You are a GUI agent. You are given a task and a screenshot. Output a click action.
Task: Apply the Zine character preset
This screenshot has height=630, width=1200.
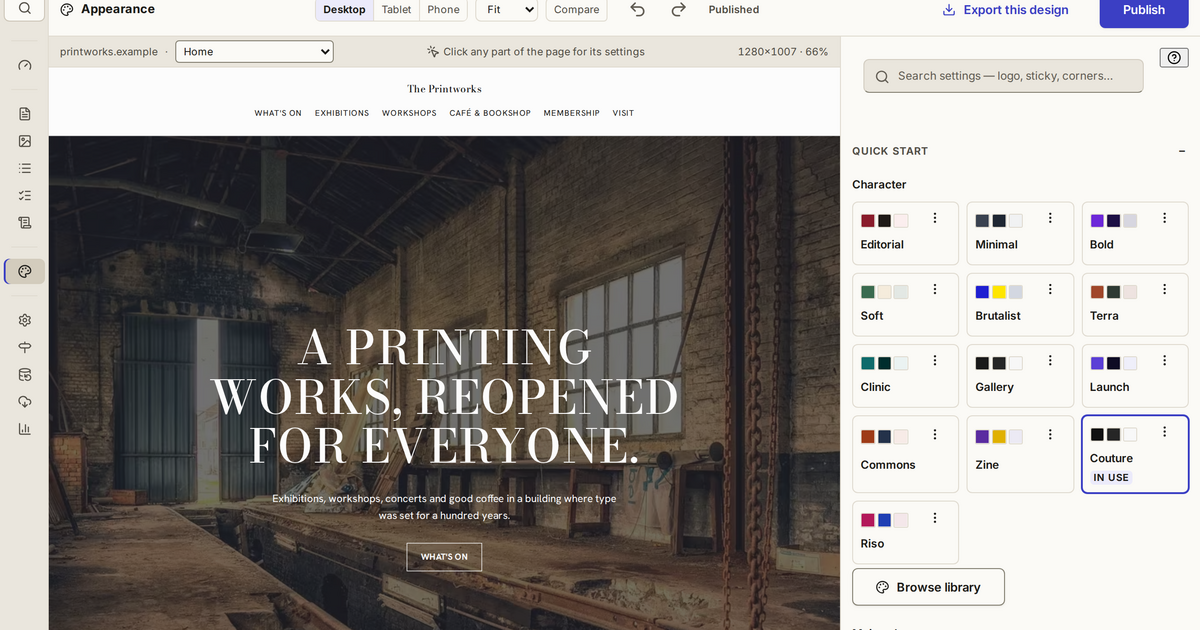click(x=1020, y=454)
